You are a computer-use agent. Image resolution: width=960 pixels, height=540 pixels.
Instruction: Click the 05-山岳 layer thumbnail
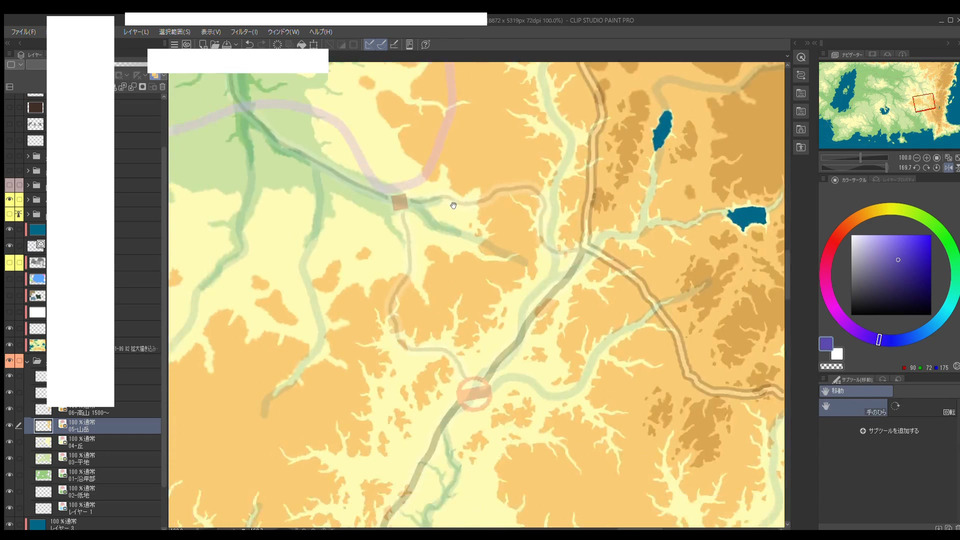click(43, 426)
